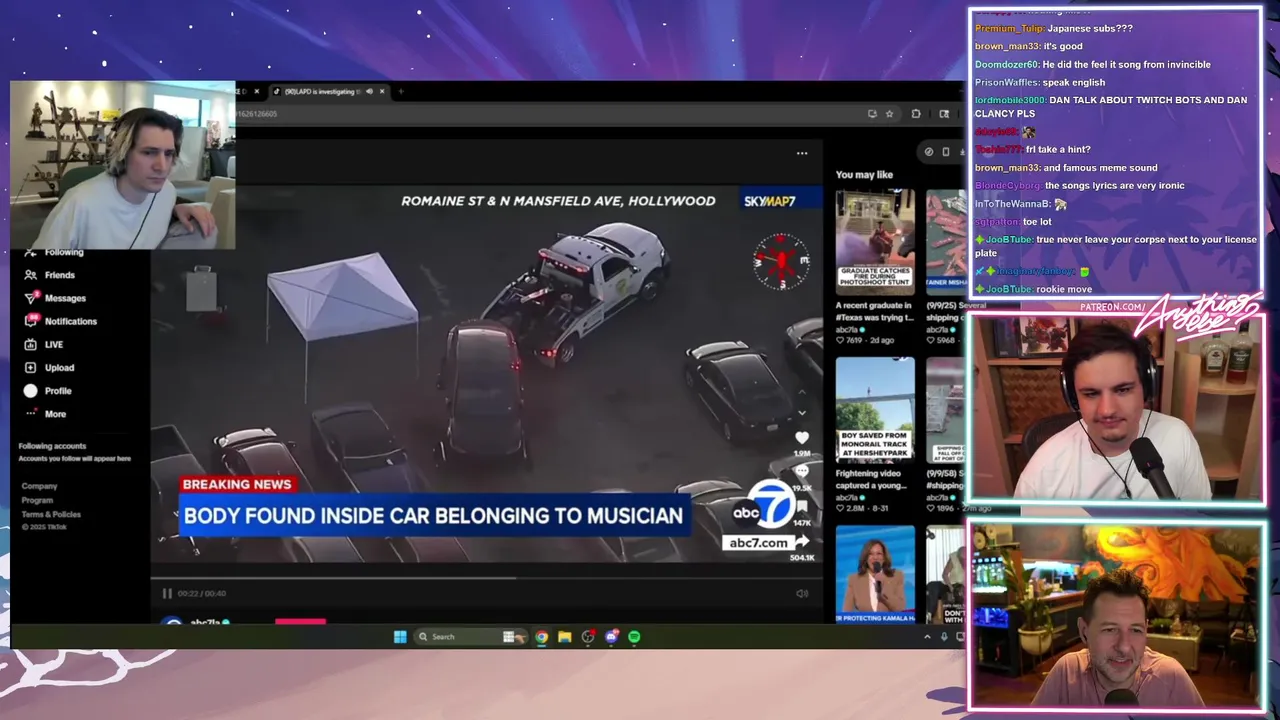Click the abc7.com watermark link on the video
The width and height of the screenshot is (1280, 720).
coord(758,543)
